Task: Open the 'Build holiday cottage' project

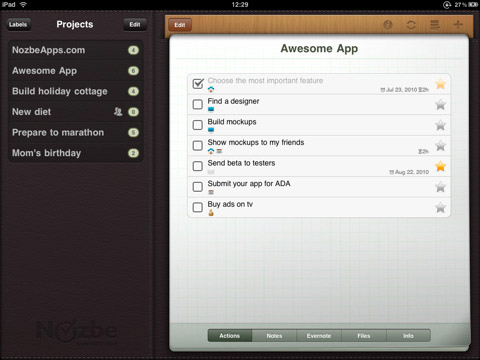Action: 76,91
